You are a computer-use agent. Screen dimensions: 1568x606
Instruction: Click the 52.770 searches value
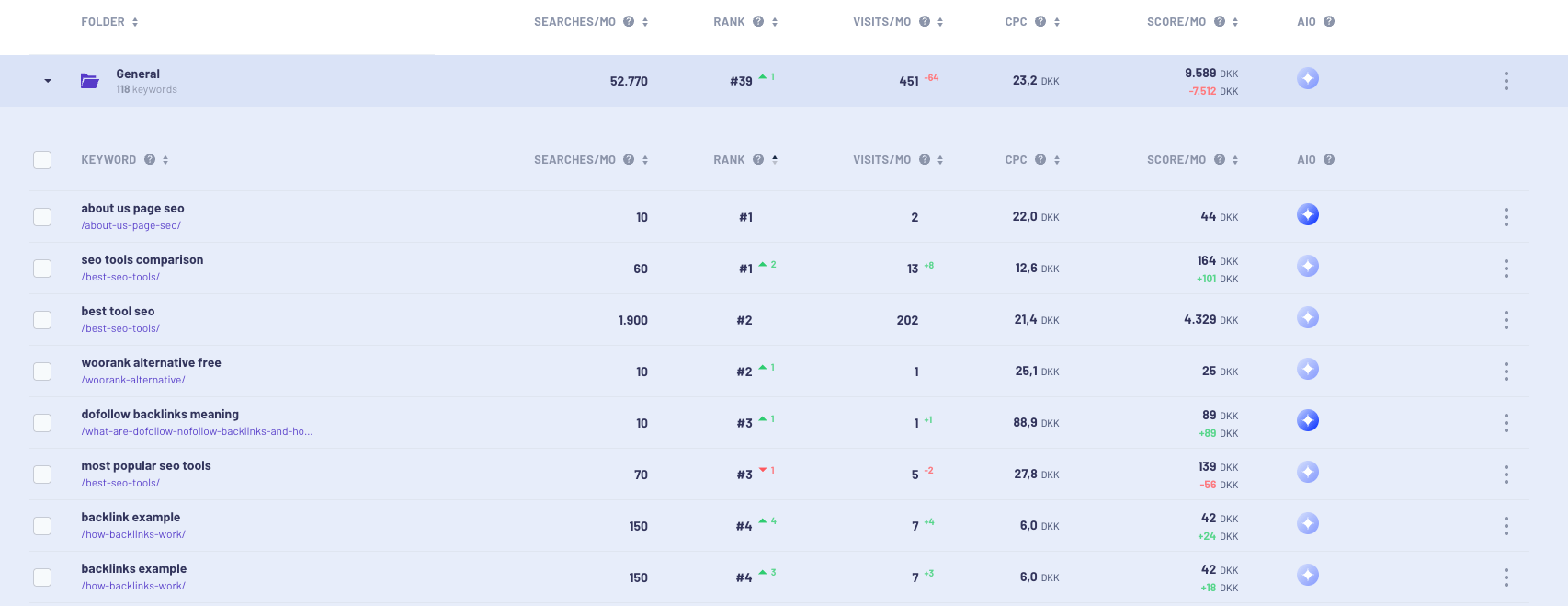click(x=629, y=82)
